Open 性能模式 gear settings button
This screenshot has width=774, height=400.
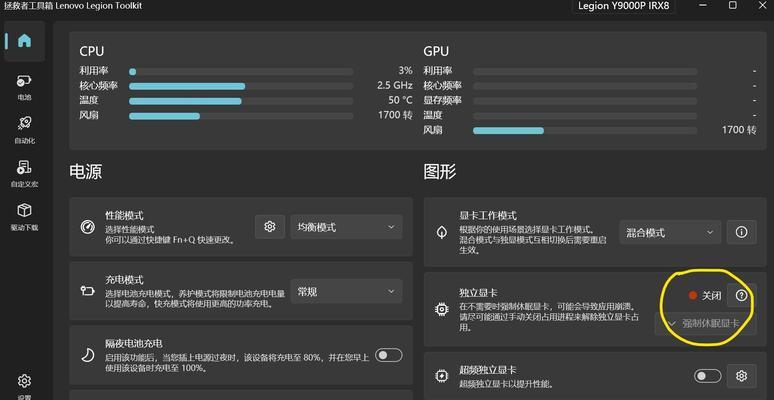270,227
